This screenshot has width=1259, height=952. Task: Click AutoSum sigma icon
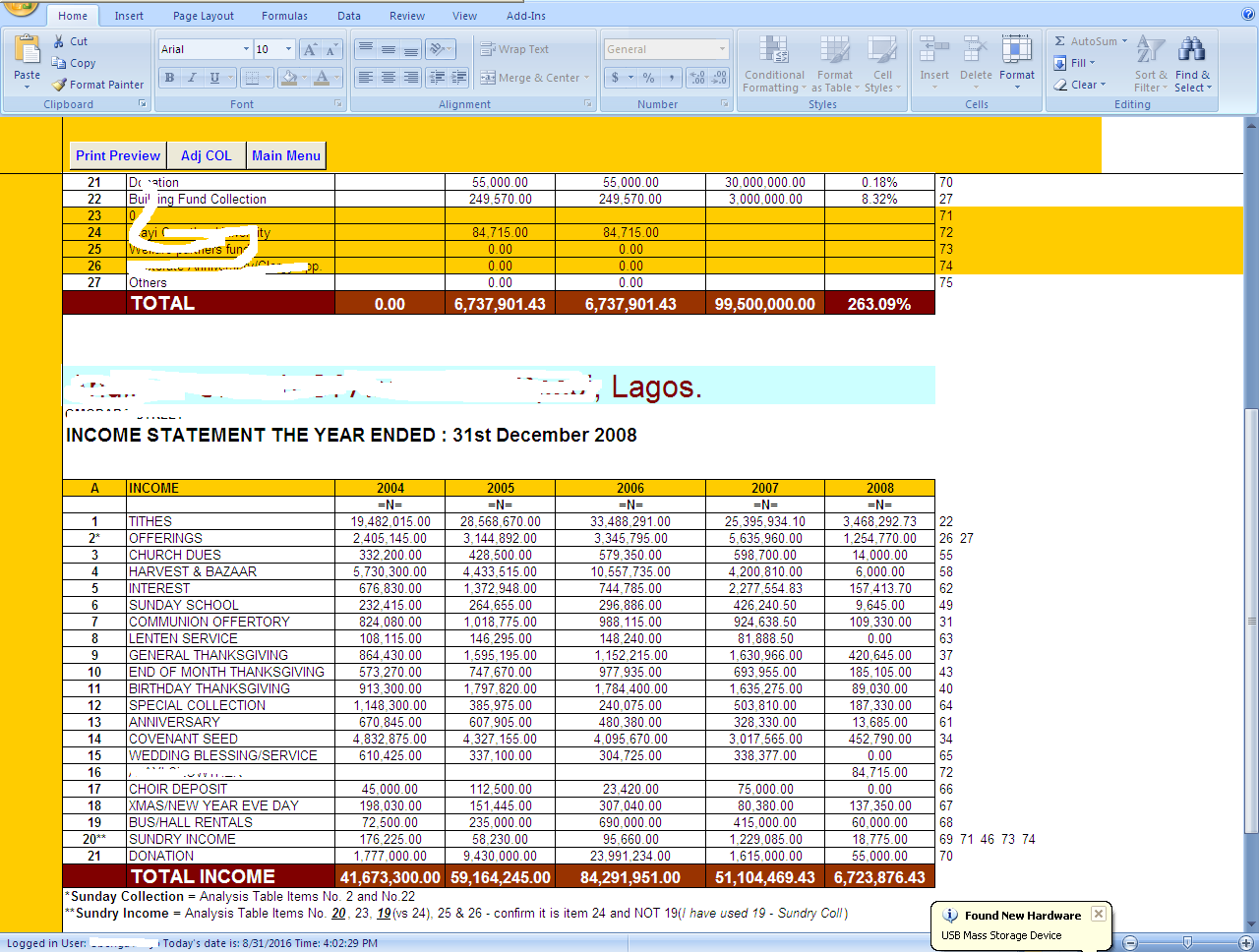[1060, 41]
